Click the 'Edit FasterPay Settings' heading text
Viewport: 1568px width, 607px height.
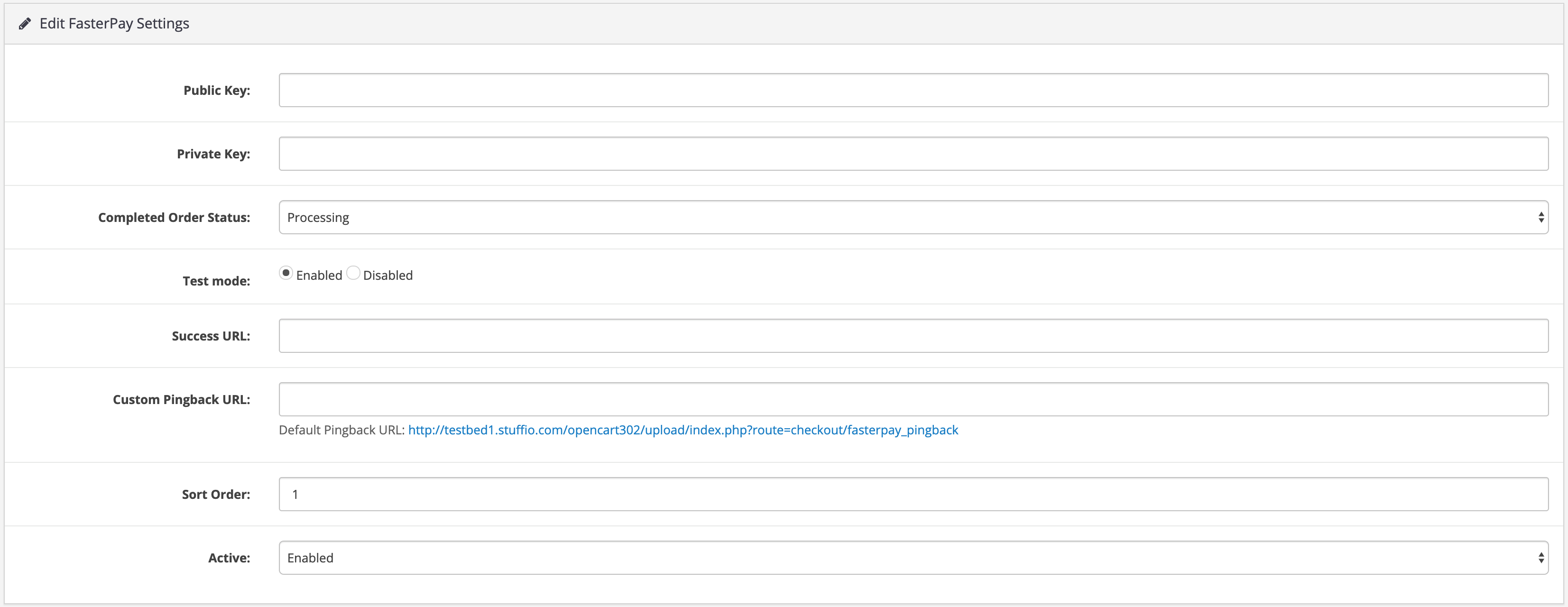click(x=114, y=24)
